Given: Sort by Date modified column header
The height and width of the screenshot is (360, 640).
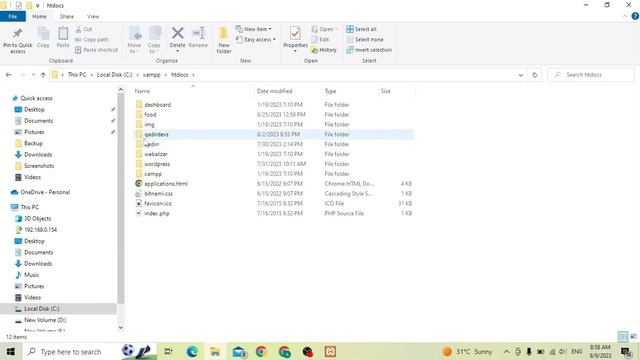Looking at the screenshot, I should tap(287, 91).
